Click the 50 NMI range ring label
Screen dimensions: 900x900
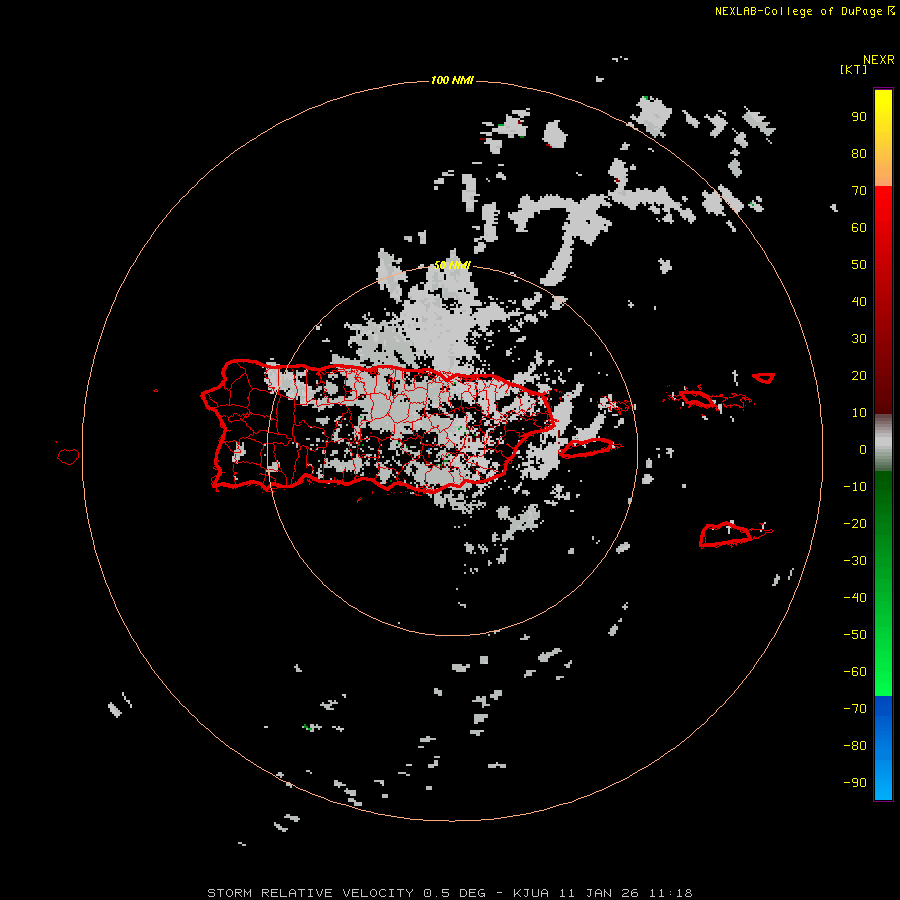pos(452,265)
